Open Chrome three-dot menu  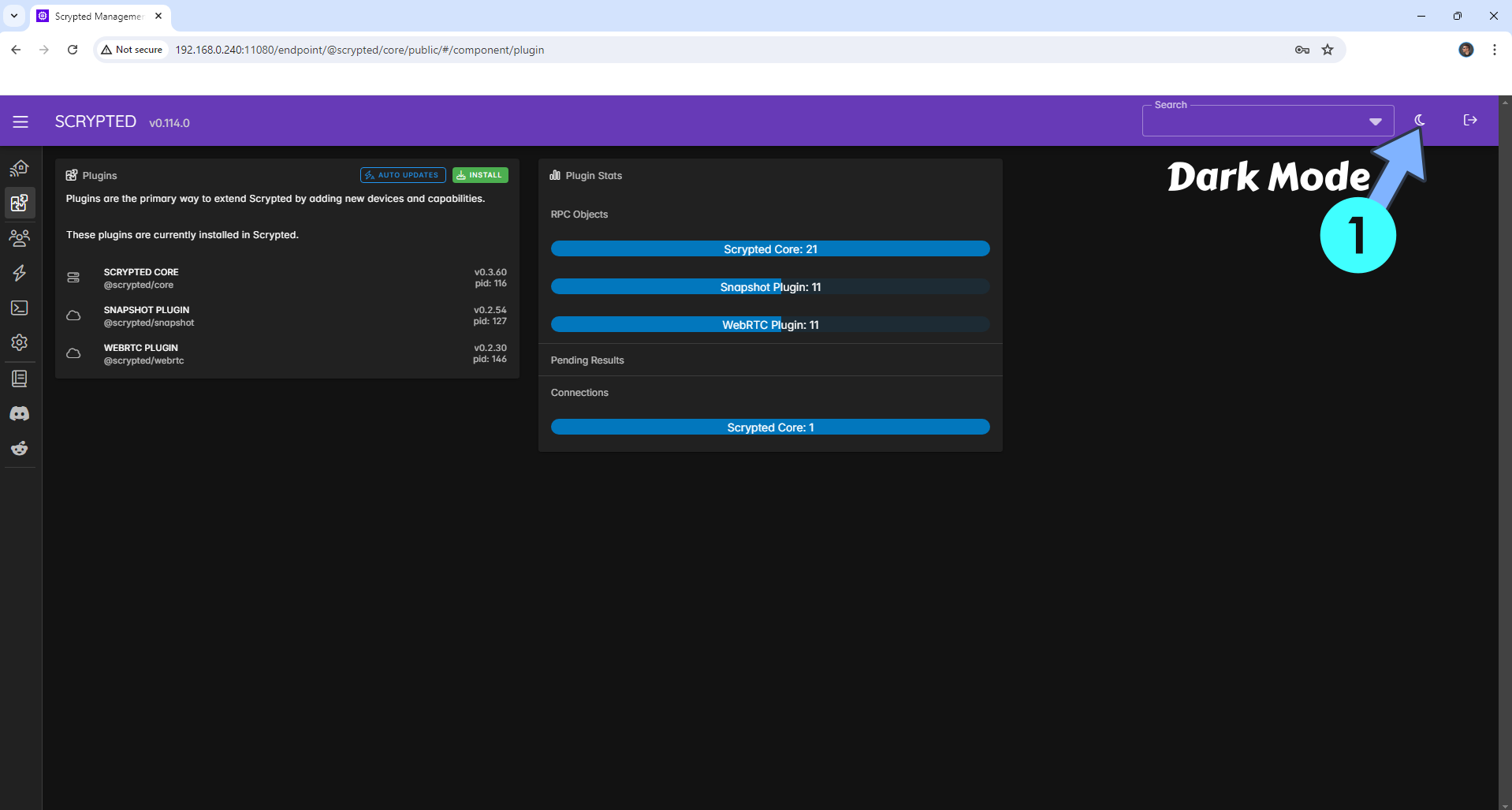coord(1495,50)
